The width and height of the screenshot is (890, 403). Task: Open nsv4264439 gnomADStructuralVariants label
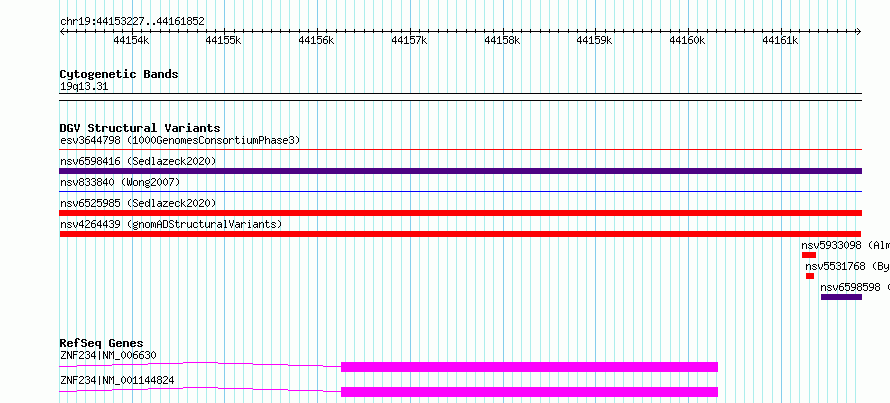(171, 224)
